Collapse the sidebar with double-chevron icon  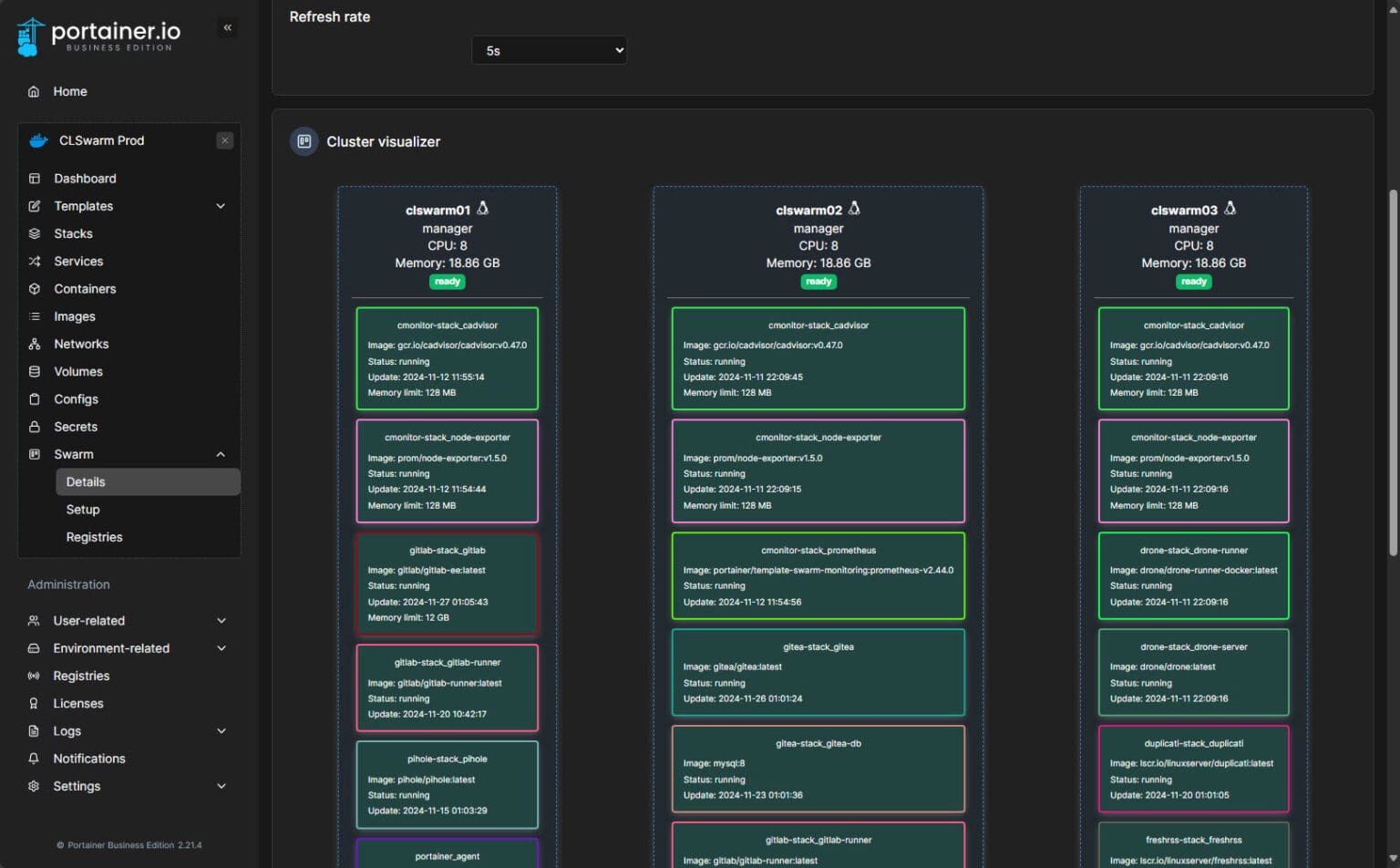(x=228, y=27)
